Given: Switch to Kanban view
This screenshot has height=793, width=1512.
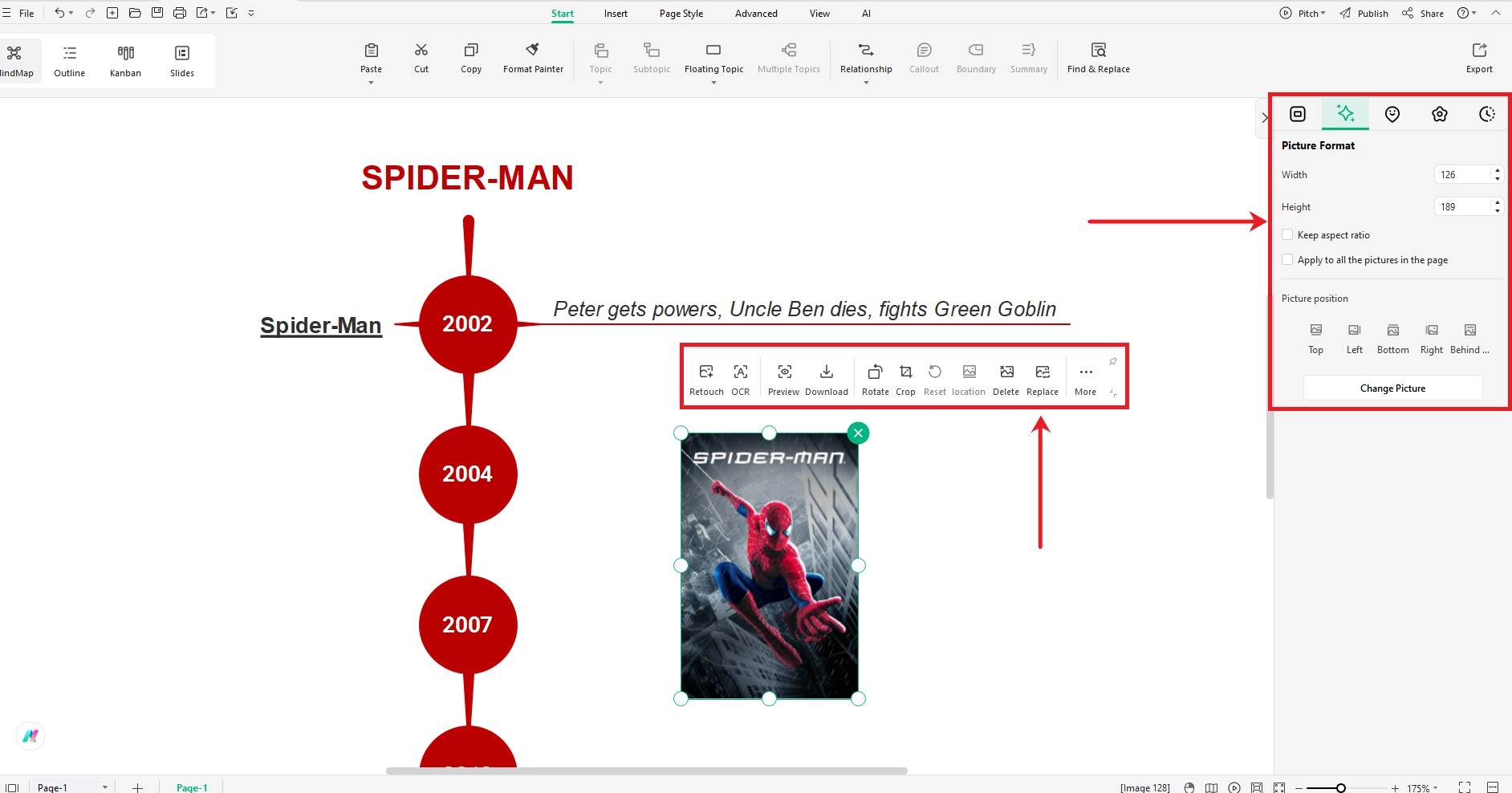Looking at the screenshot, I should [125, 61].
